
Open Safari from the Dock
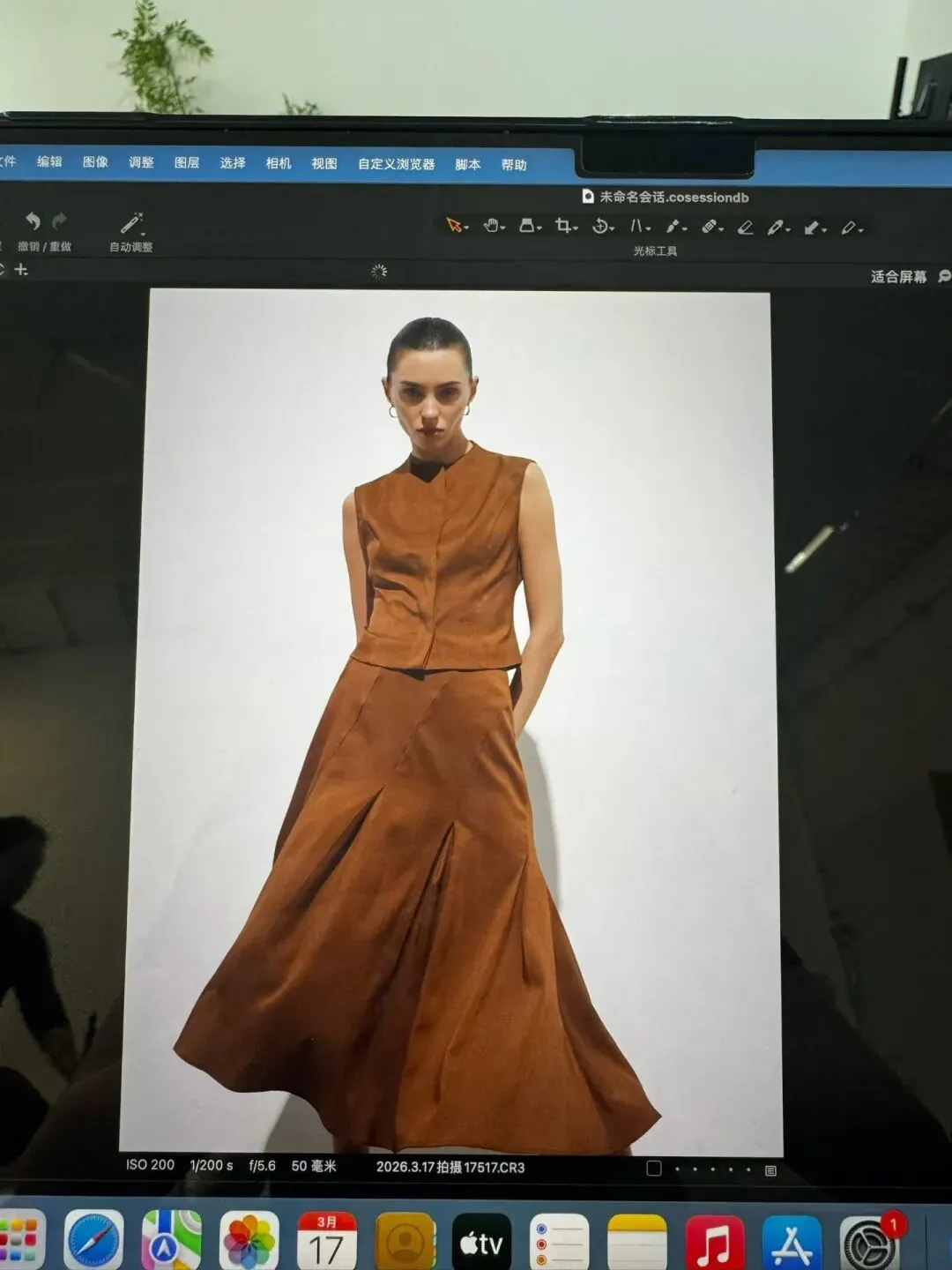pos(93,1239)
